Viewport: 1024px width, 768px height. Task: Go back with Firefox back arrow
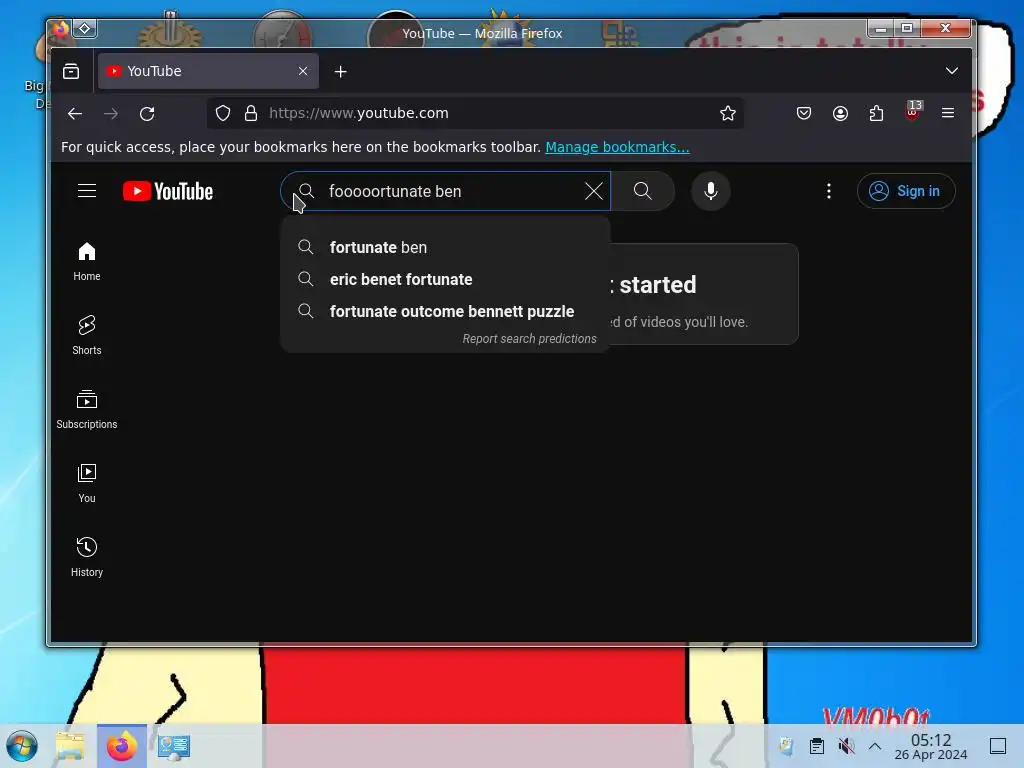75,114
